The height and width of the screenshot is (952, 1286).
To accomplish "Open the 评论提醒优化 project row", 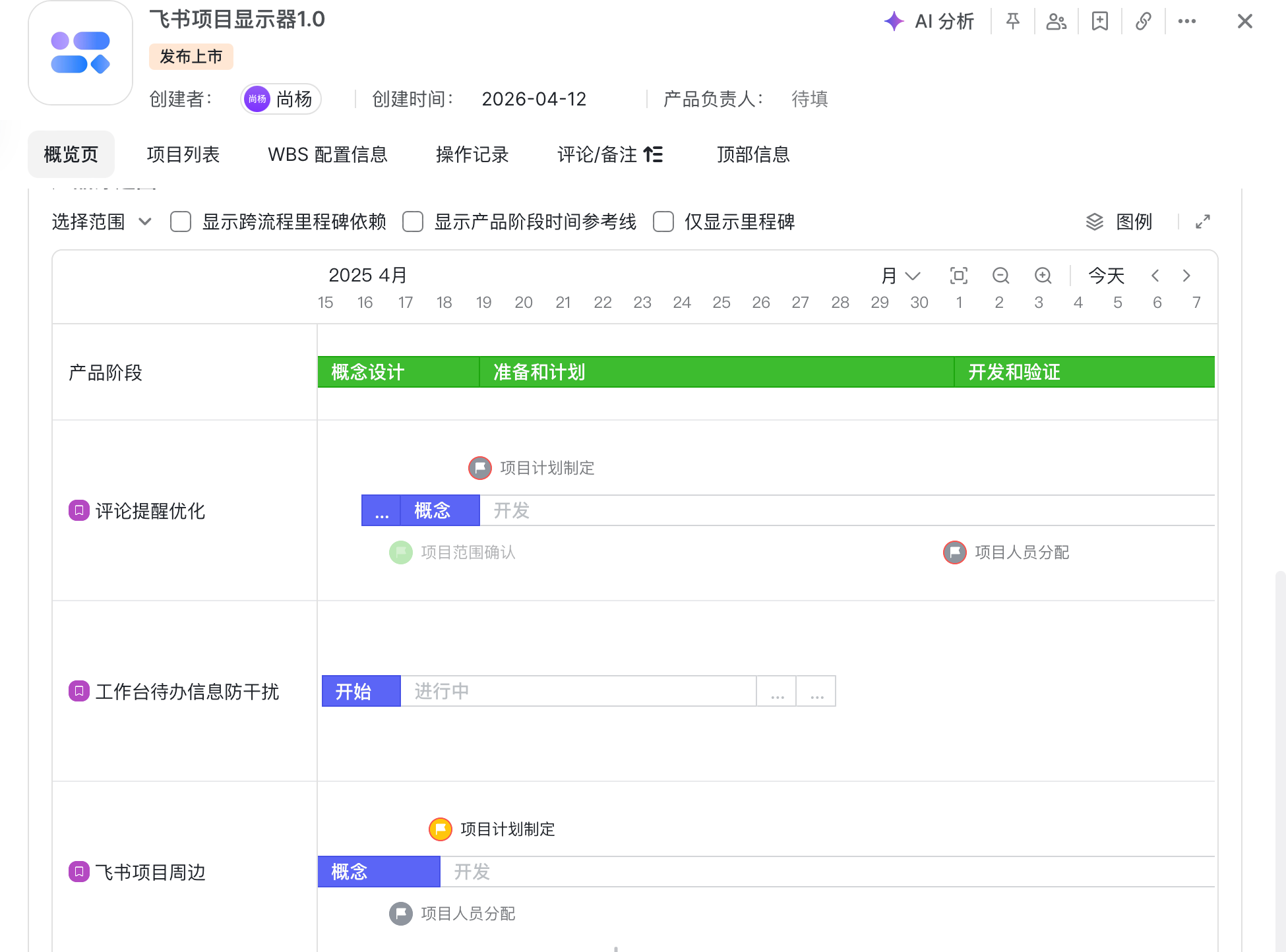I will point(150,511).
